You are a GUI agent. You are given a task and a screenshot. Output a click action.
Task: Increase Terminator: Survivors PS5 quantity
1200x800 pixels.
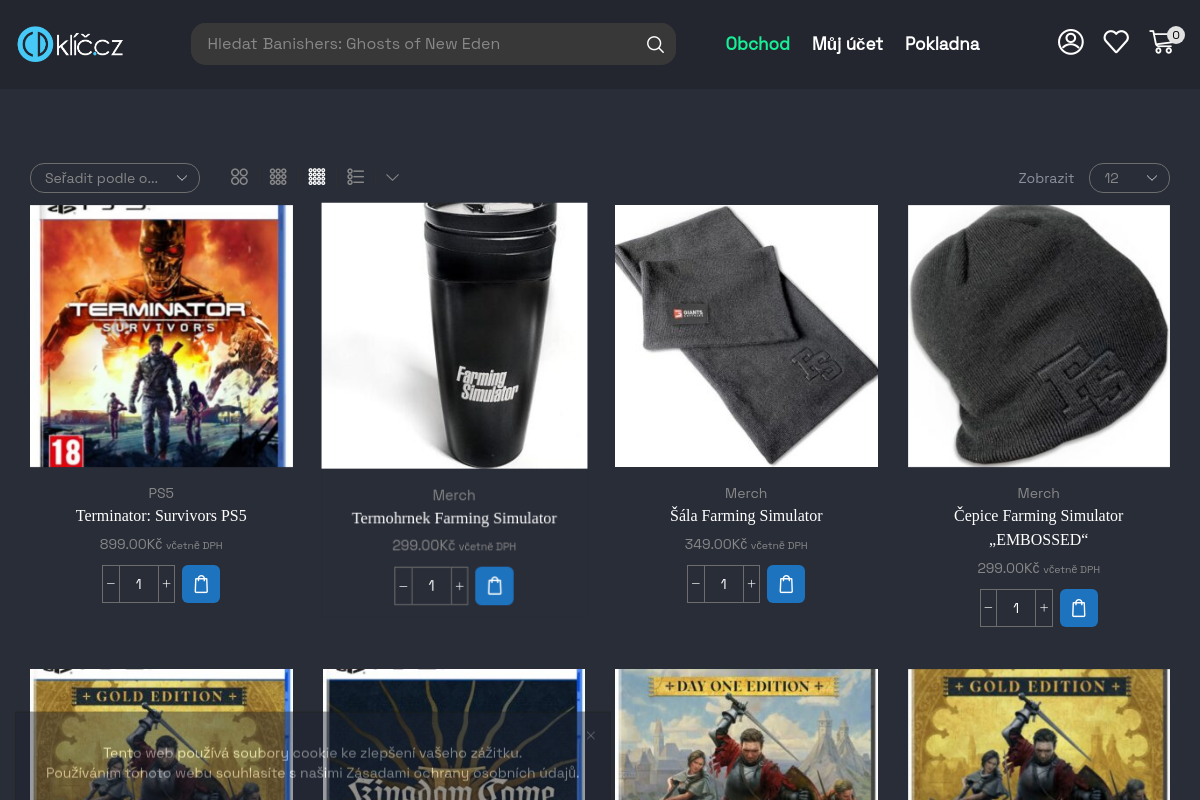point(166,584)
